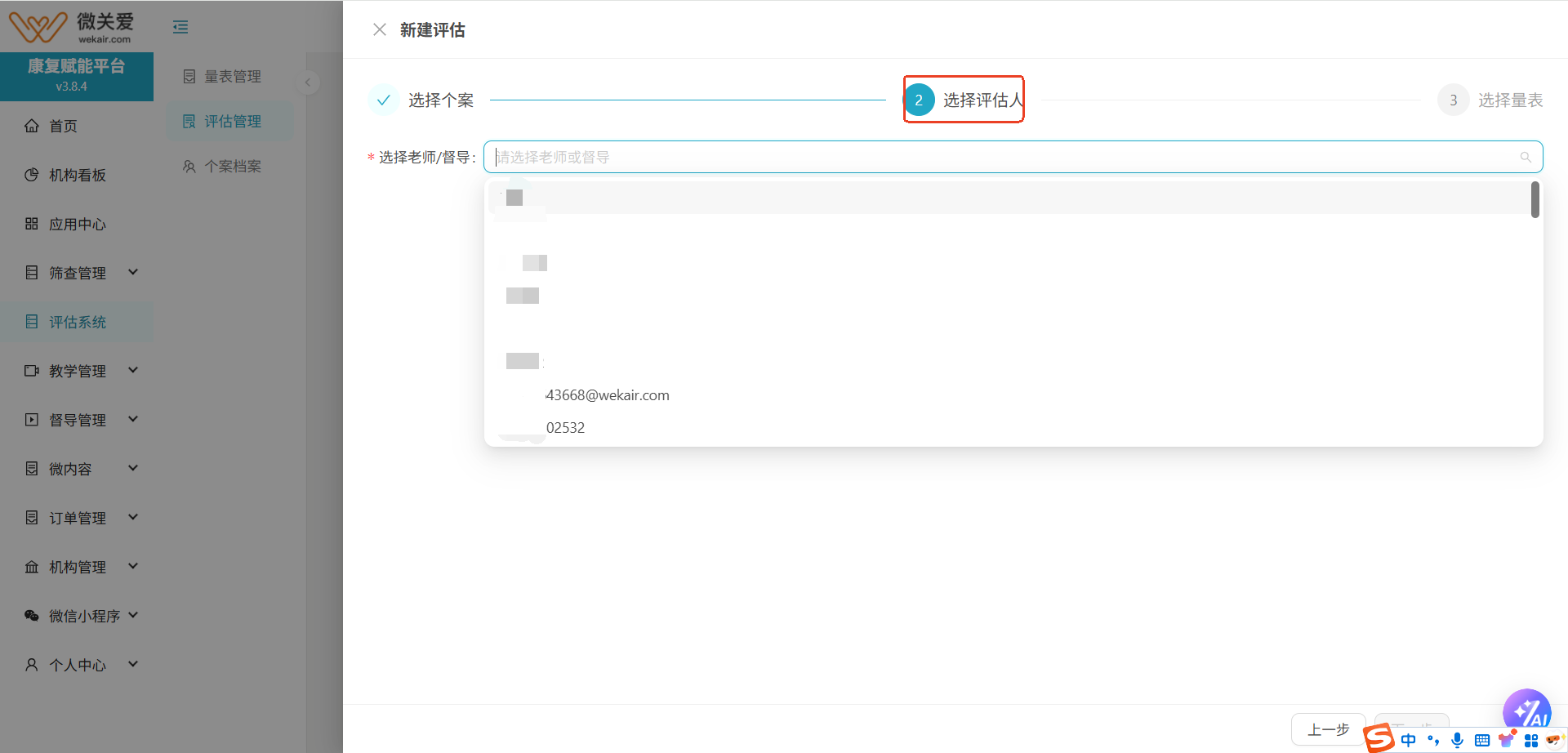Open 量表管理 submenu item
The height and width of the screenshot is (753, 1568).
click(232, 77)
